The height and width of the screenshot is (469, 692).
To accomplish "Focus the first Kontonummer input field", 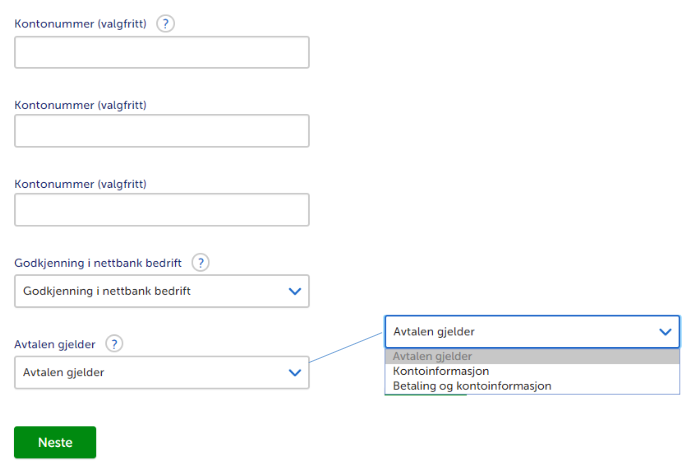I will click(x=161, y=52).
